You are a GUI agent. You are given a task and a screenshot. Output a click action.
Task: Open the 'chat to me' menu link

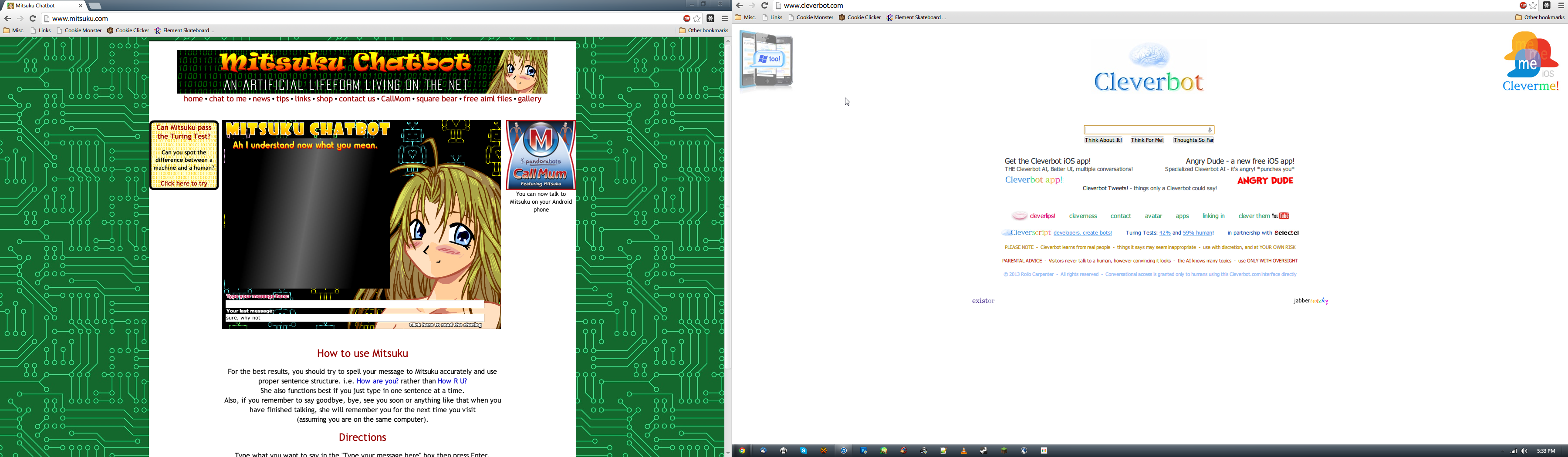(228, 99)
